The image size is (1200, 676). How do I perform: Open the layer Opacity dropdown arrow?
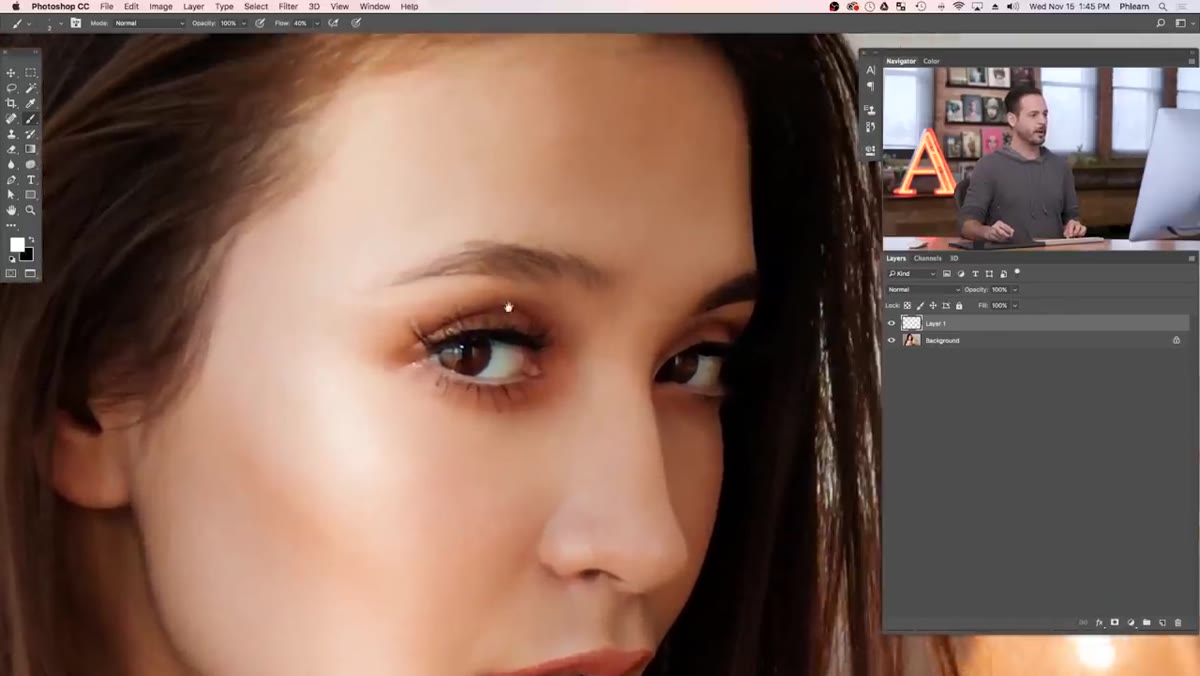pyautogui.click(x=1015, y=290)
